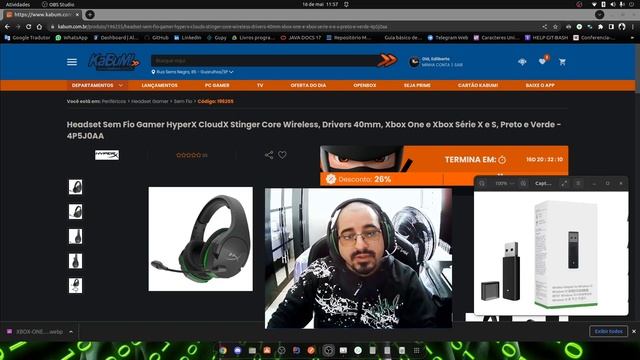Open the customer support headset icon
The height and width of the screenshot is (360, 640).
[522, 62]
